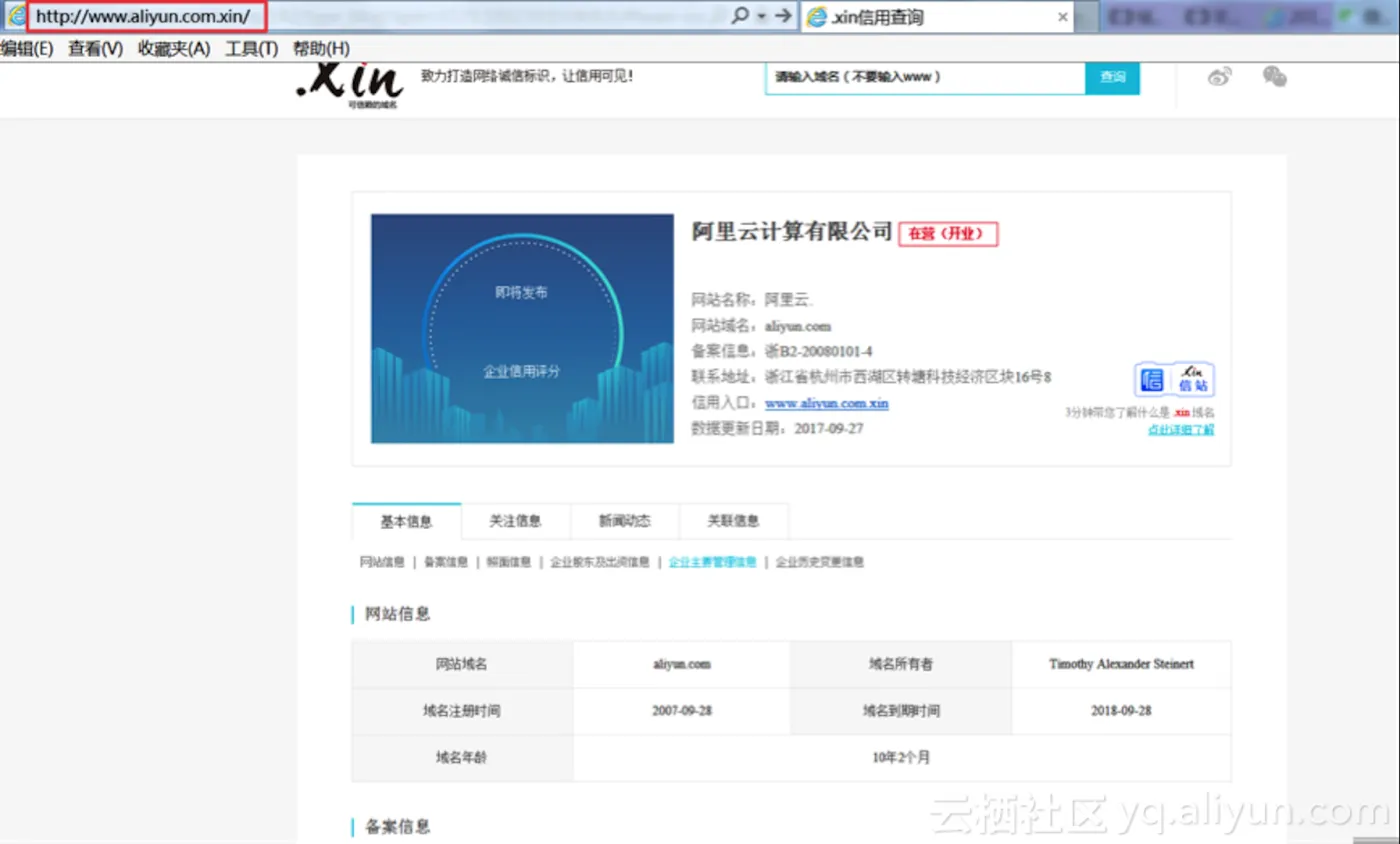Viewport: 1400px width, 844px height.
Task: Click the 在营（开业）status badge
Action: tap(949, 234)
